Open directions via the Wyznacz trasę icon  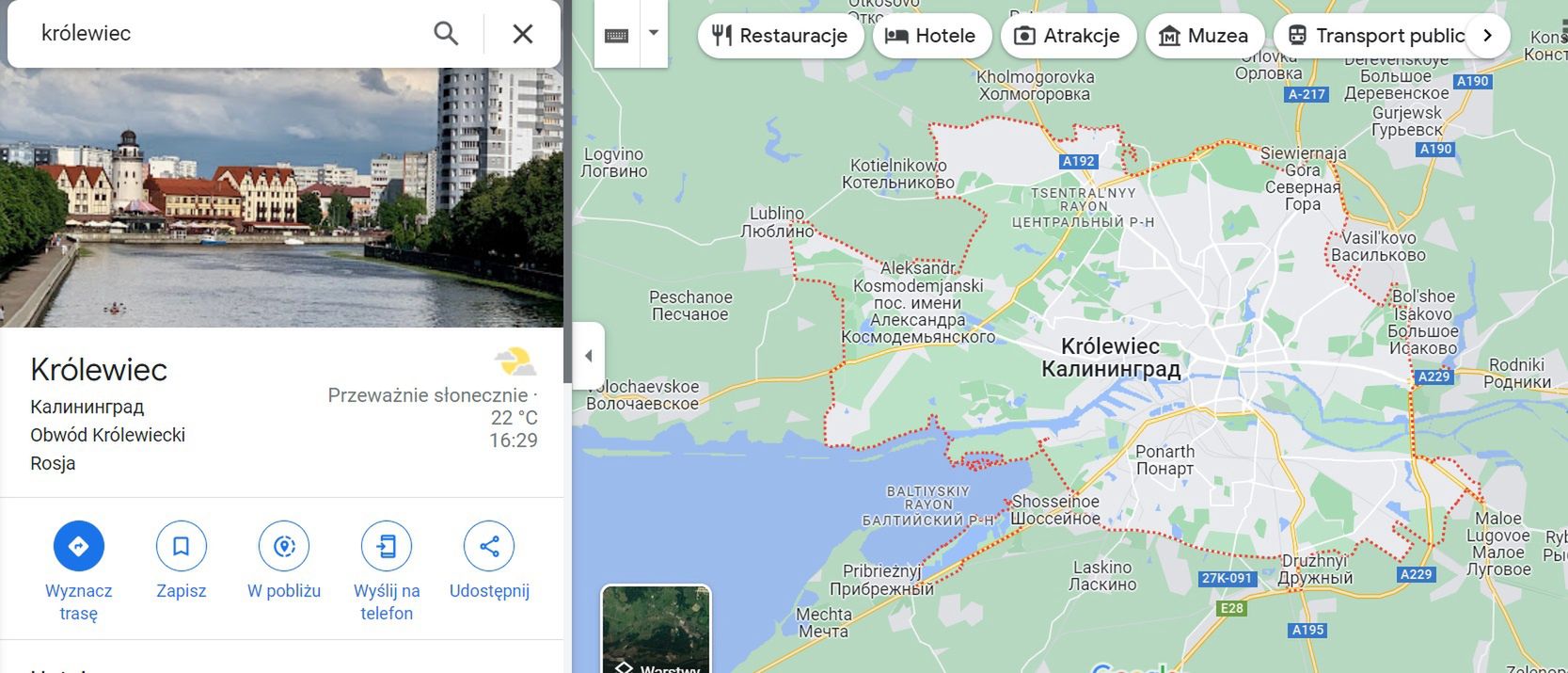tap(79, 546)
